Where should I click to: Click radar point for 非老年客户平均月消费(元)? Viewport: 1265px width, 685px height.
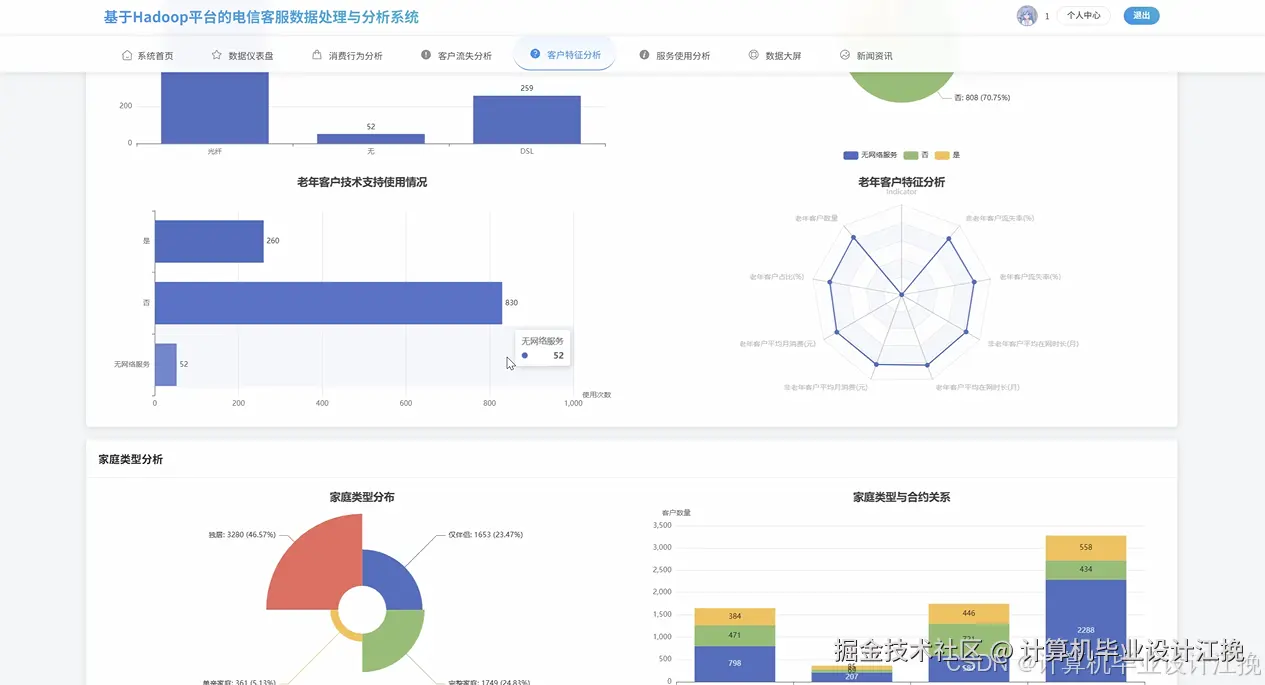coord(877,365)
